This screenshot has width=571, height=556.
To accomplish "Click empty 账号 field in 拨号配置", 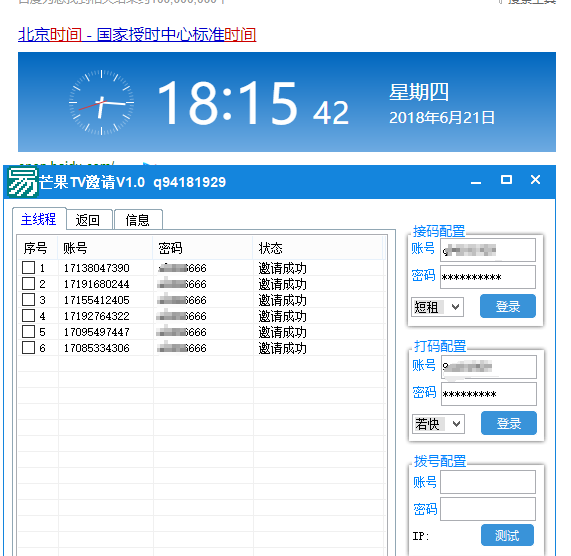I will 488,482.
